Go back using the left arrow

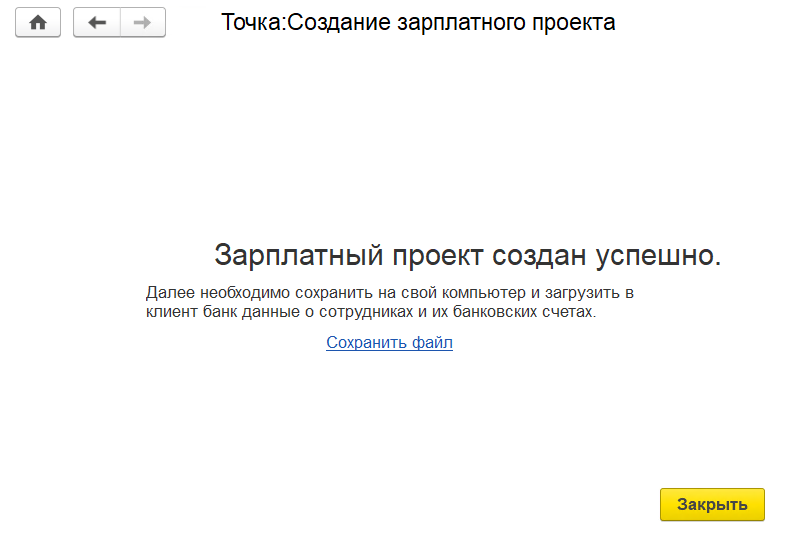(97, 23)
